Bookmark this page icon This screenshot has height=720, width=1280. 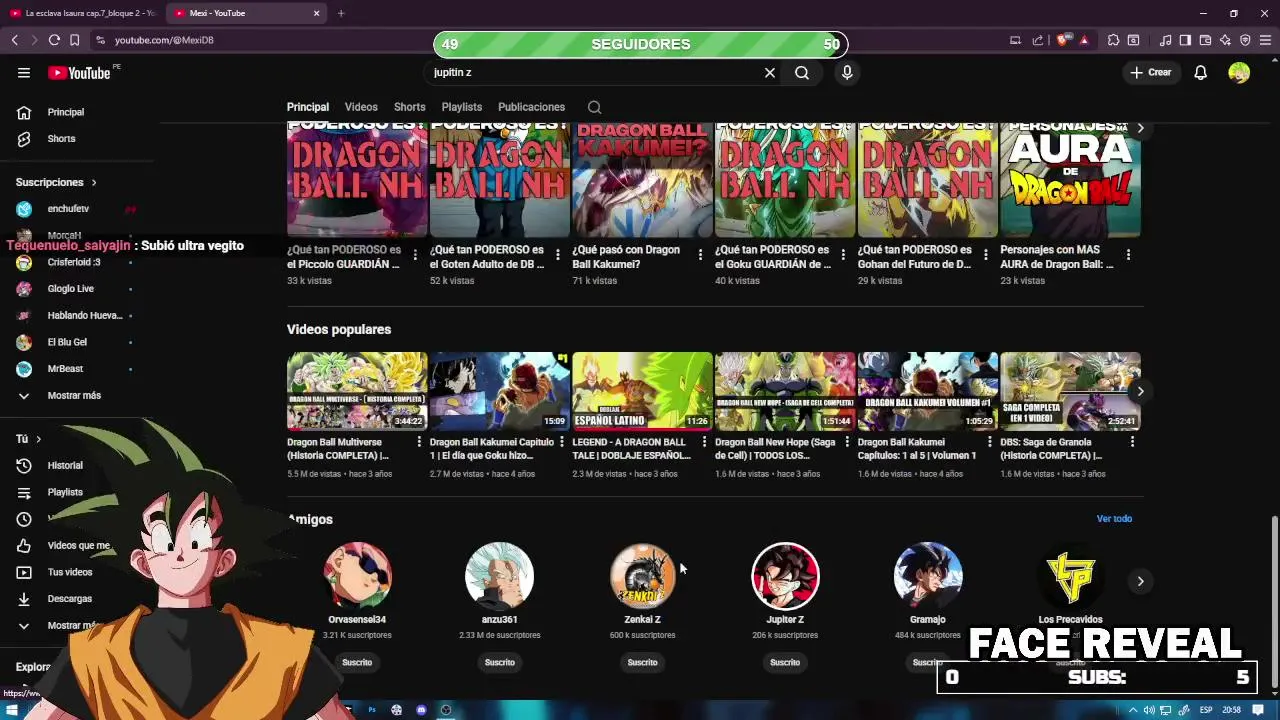(74, 40)
